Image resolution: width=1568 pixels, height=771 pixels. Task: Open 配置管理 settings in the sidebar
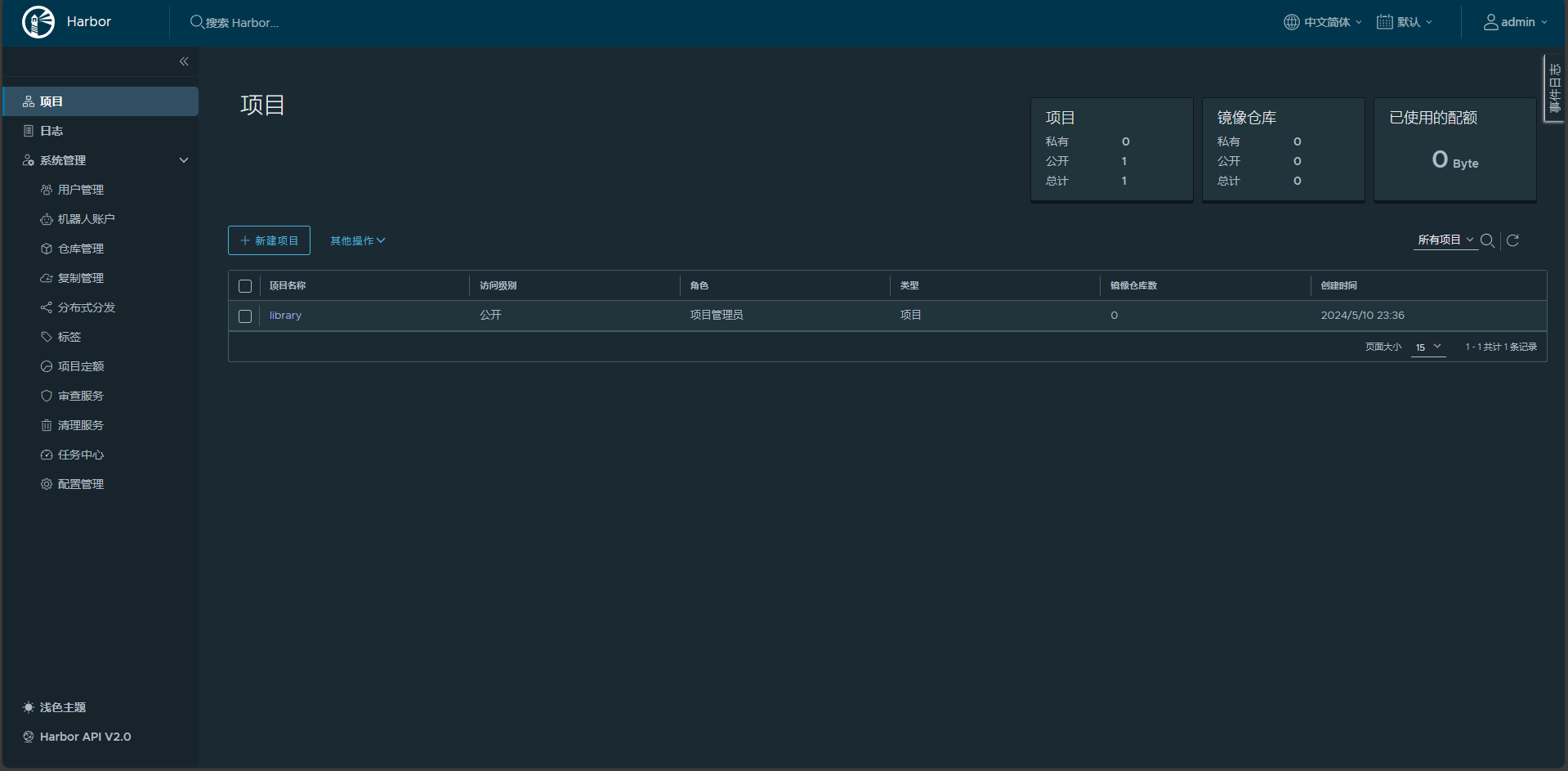pyautogui.click(x=80, y=484)
